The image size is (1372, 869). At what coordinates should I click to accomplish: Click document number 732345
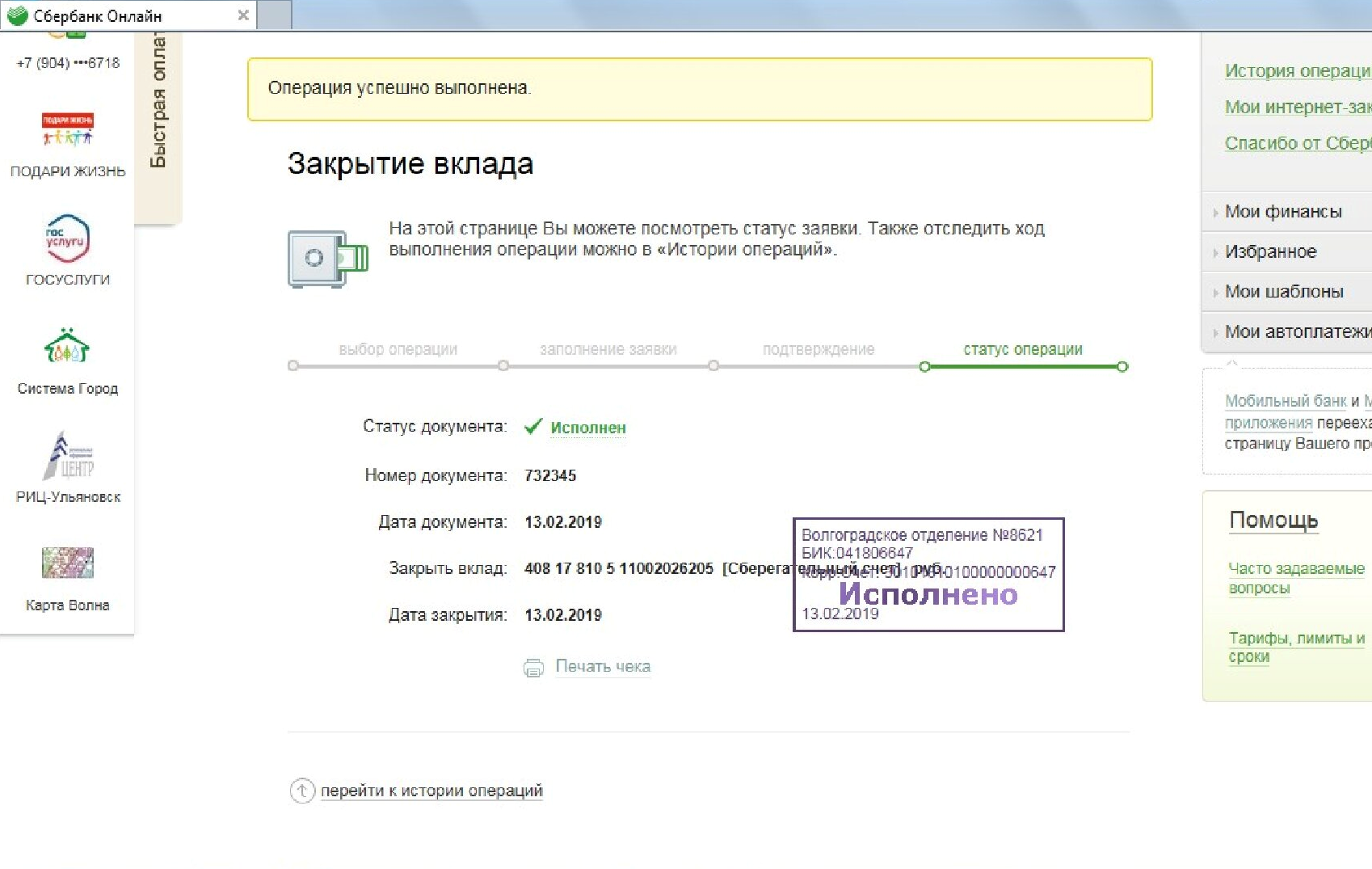point(550,475)
